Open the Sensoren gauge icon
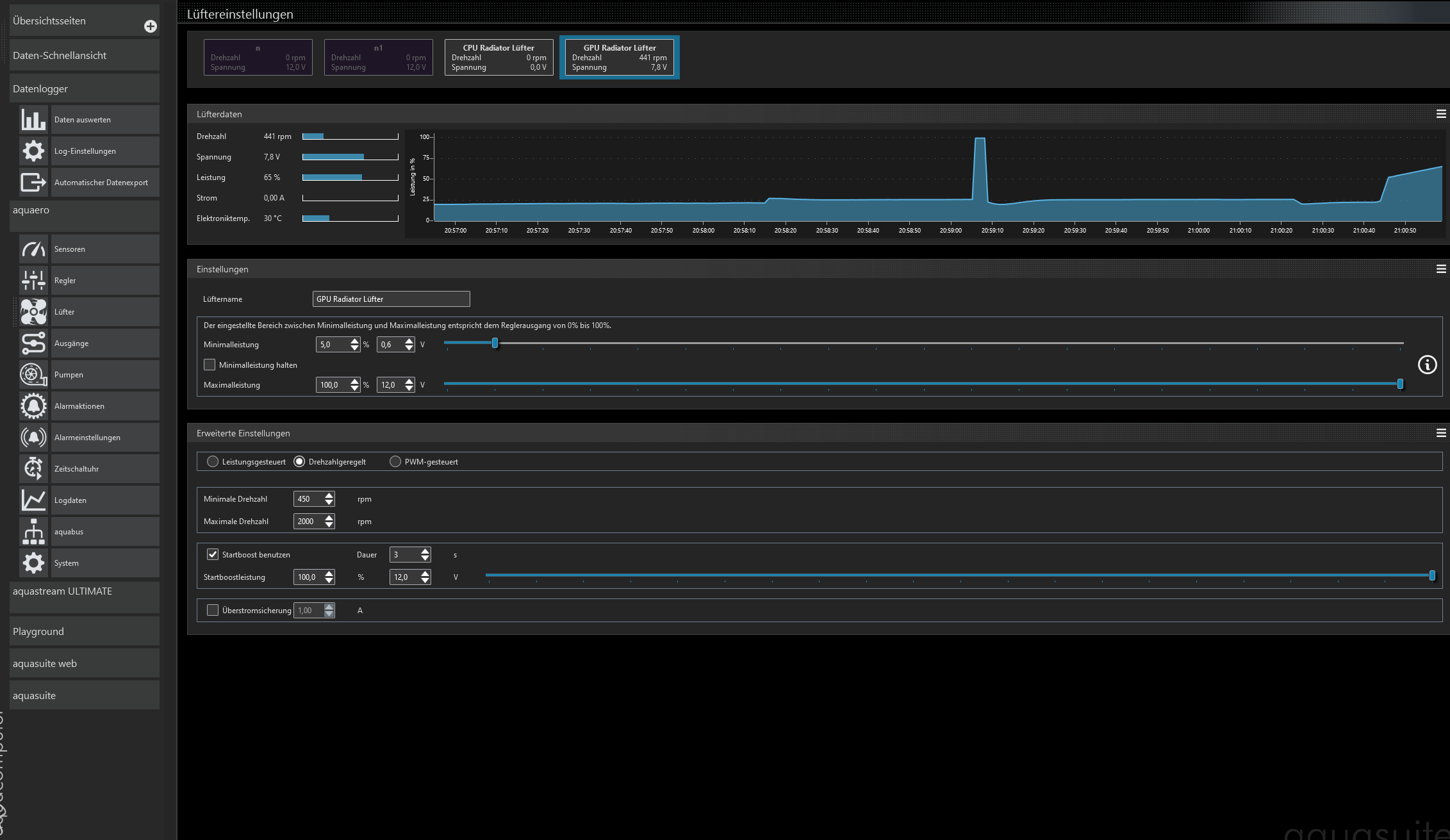Image resolution: width=1450 pixels, height=840 pixels. (x=33, y=249)
